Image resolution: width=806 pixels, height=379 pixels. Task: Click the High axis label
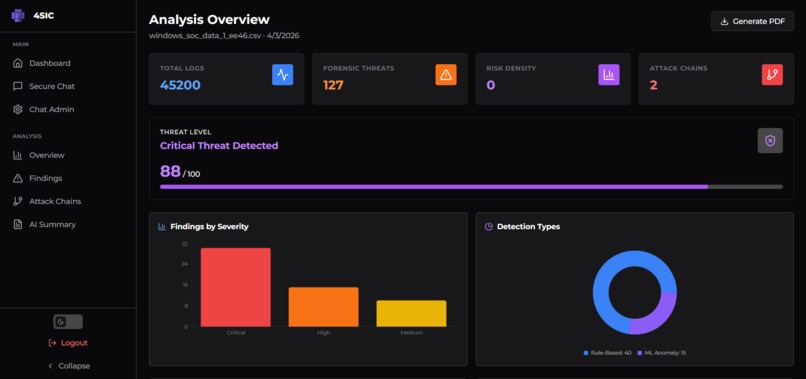point(324,333)
